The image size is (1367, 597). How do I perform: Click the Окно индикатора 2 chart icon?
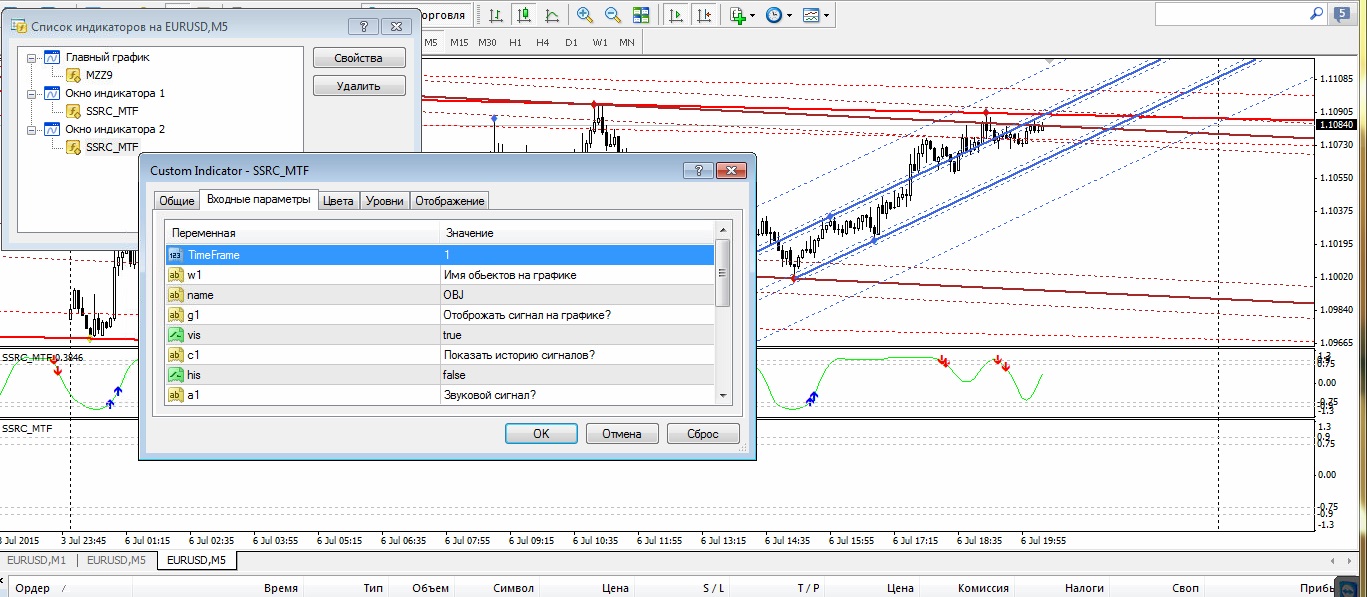coord(52,129)
